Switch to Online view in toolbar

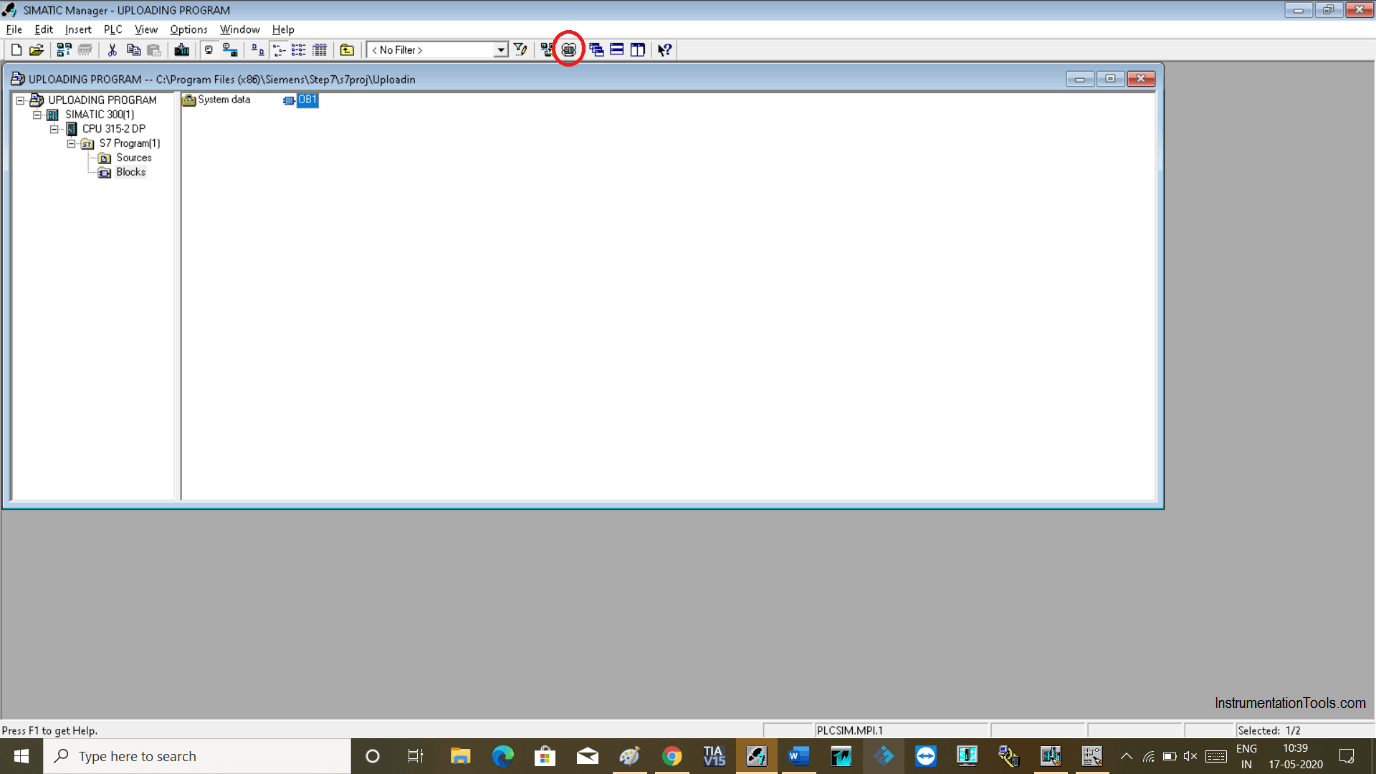click(x=230, y=50)
